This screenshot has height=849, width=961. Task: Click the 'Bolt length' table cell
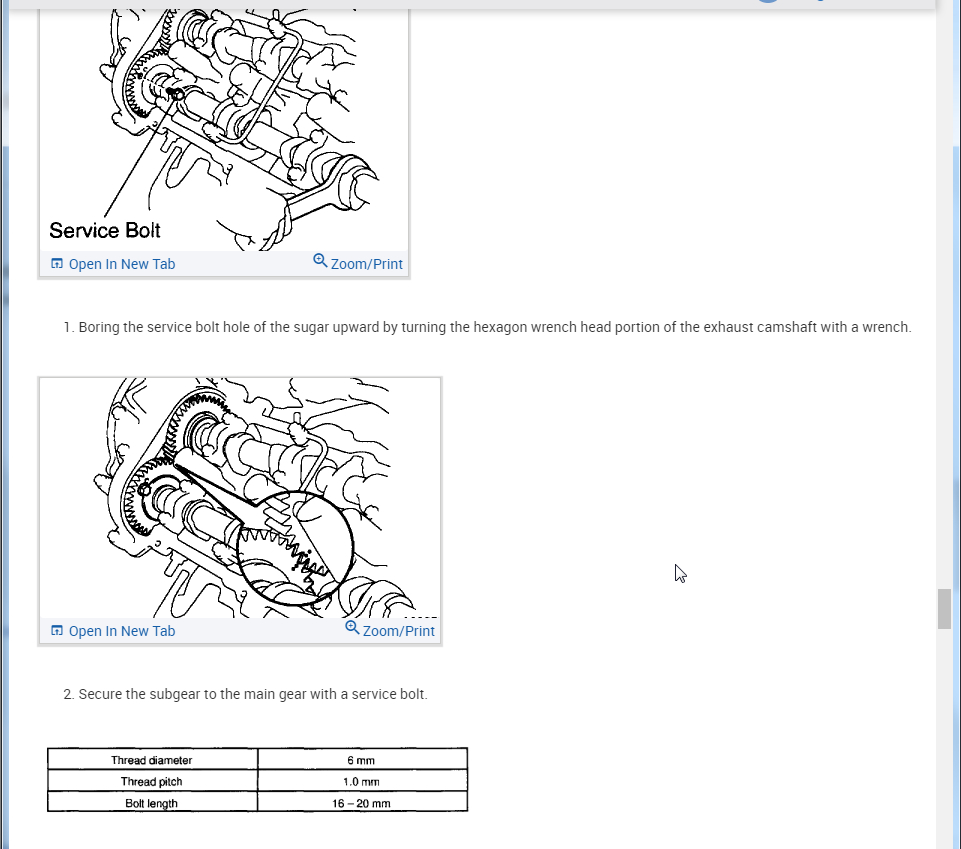pos(152,802)
